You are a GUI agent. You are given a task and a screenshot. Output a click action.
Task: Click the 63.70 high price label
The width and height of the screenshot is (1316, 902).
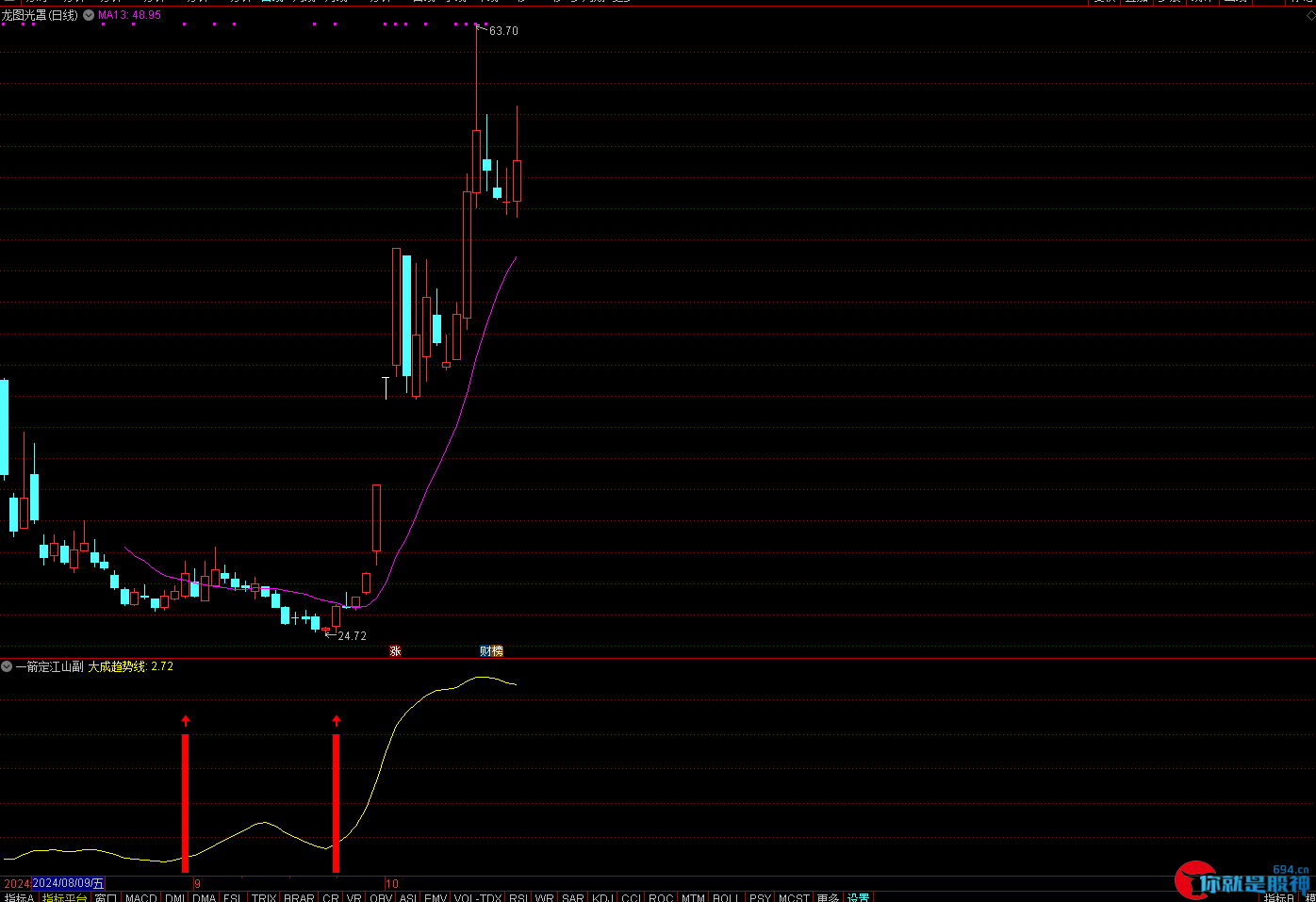coord(503,31)
